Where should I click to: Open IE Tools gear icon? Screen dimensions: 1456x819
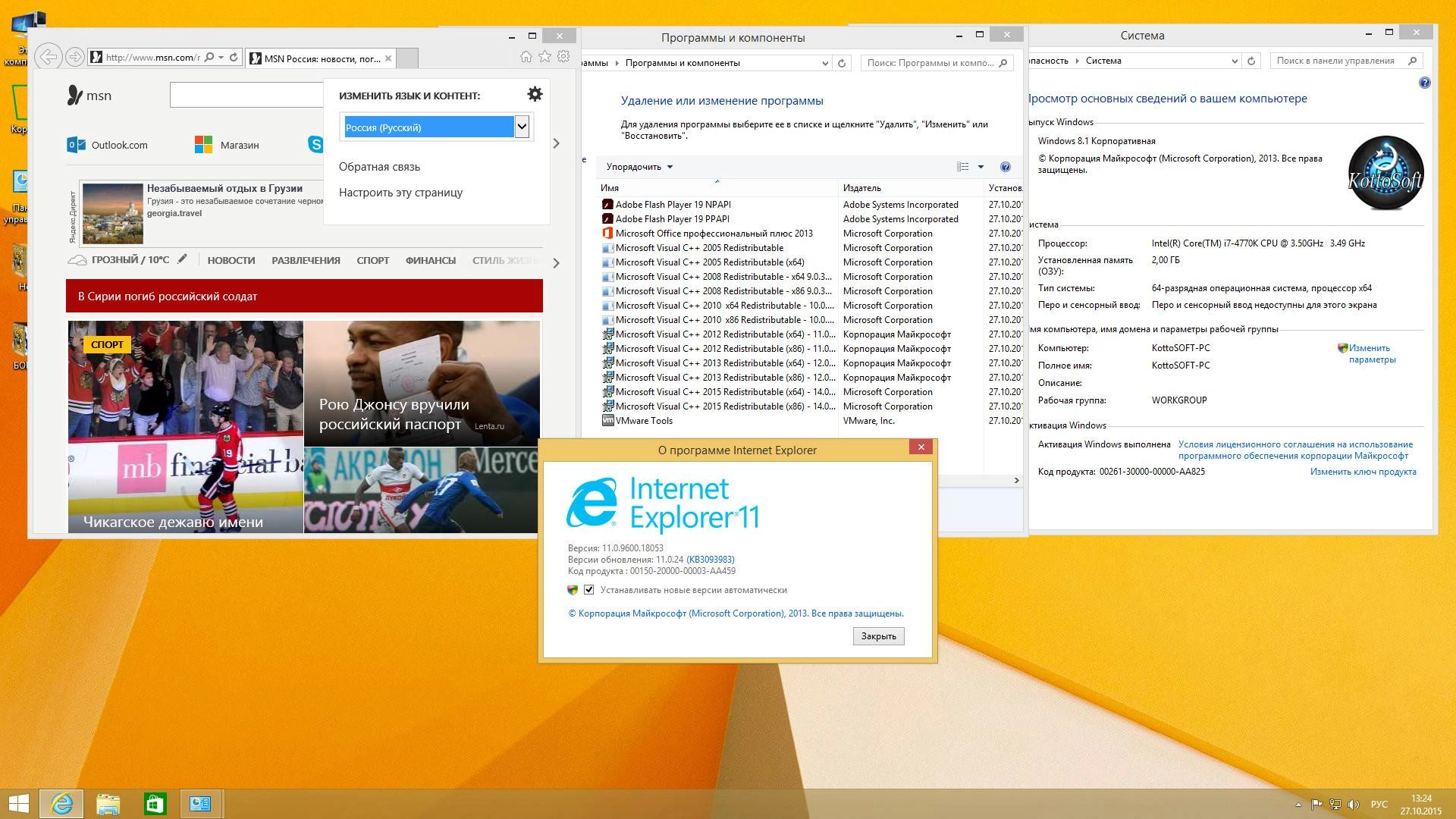click(x=563, y=56)
